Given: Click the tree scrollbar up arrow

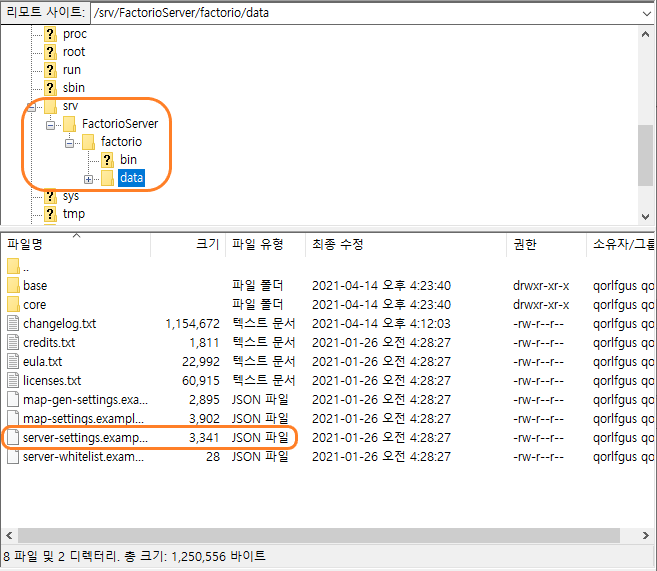Looking at the screenshot, I should point(645,34).
